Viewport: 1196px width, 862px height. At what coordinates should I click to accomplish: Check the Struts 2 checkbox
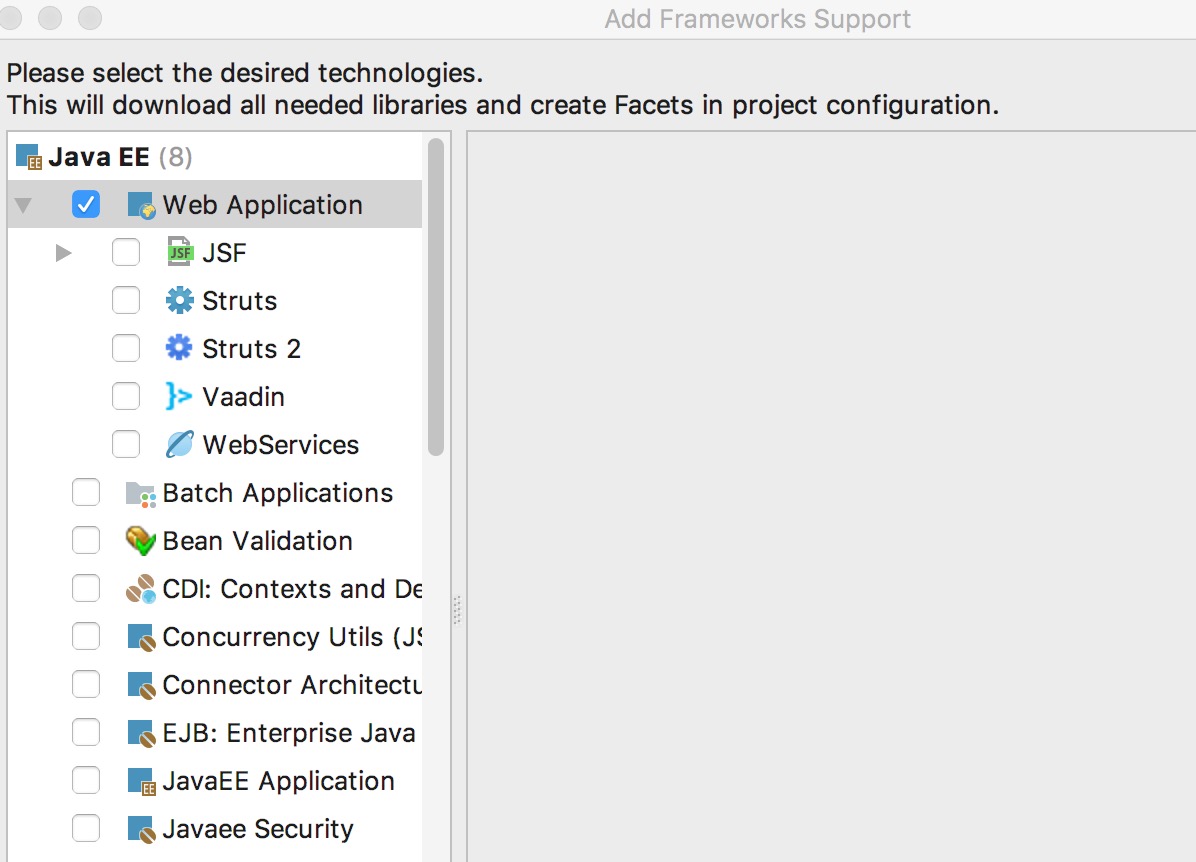[x=126, y=348]
